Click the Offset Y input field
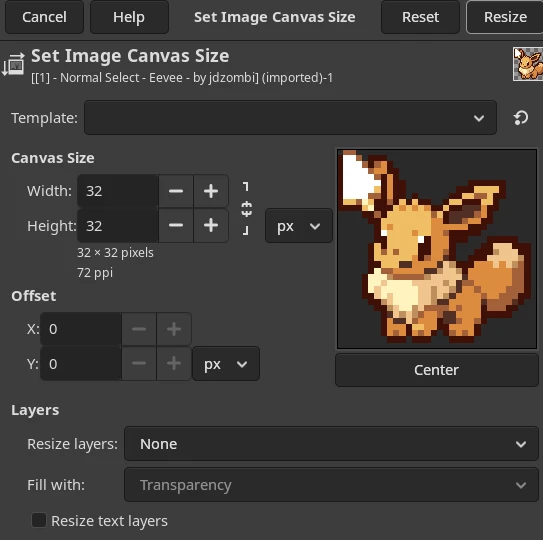Image resolution: width=543 pixels, height=540 pixels. point(81,364)
